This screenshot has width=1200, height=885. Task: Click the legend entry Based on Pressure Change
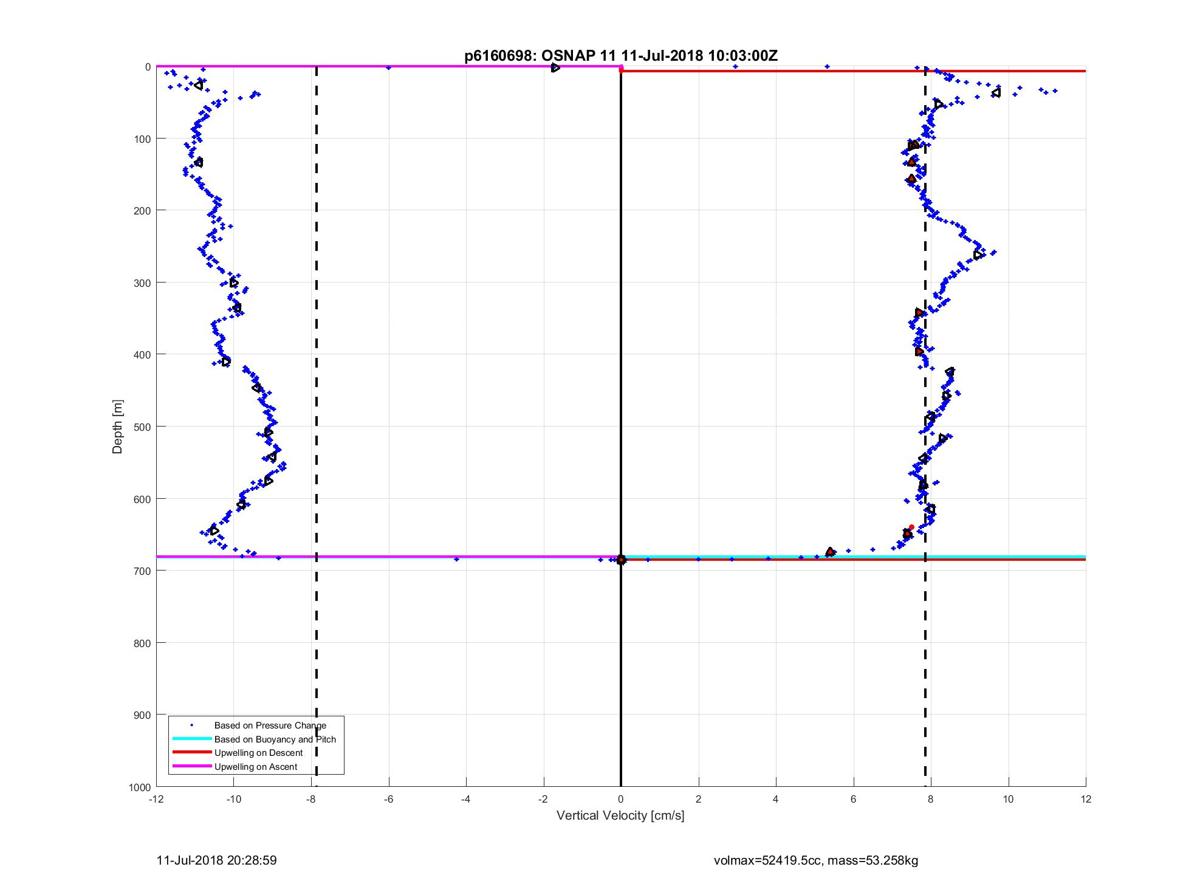click(x=270, y=725)
